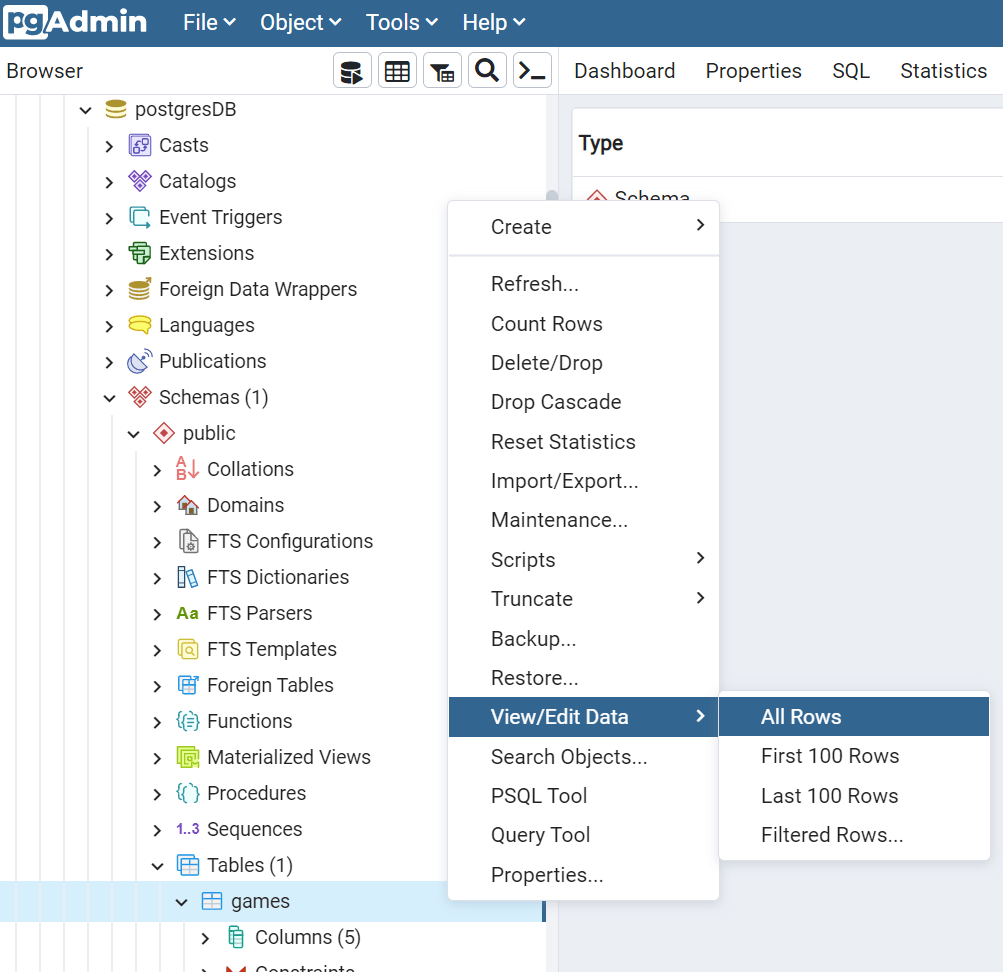Select the Filtered Rows funnel icon
Viewport: 1003px width, 972px height.
tap(442, 70)
